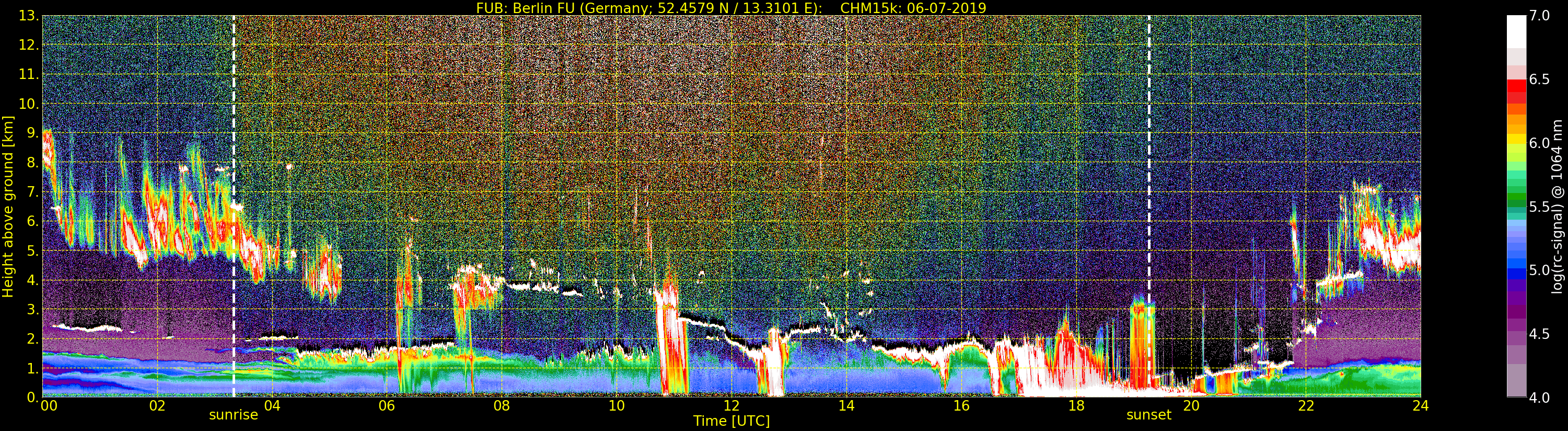Viewport: 1568px width, 431px height.
Task: Click the colorbar tick label '4.5'
Action: (x=1539, y=334)
